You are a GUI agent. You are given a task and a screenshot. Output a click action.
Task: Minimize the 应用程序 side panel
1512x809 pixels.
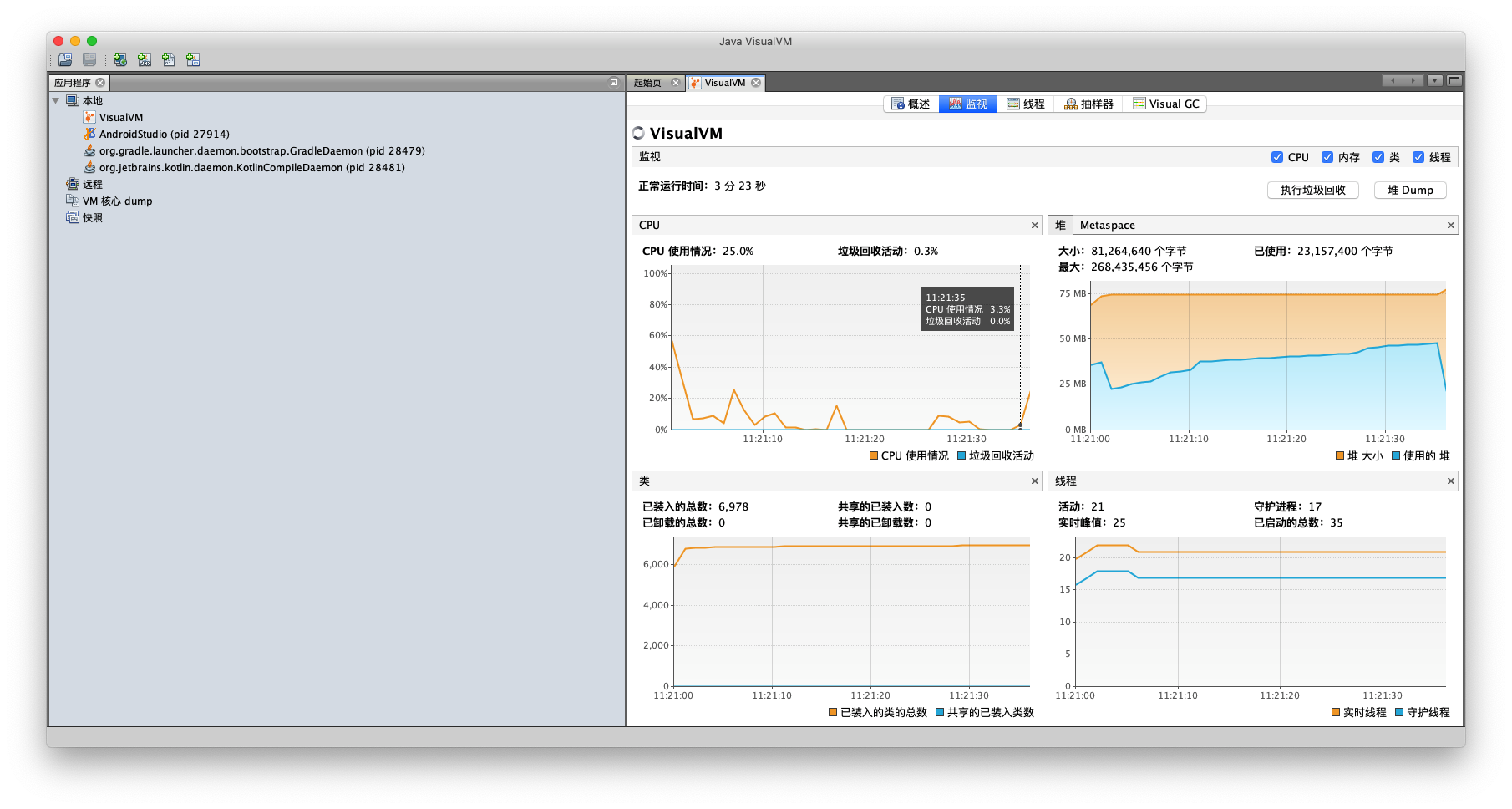tap(614, 83)
